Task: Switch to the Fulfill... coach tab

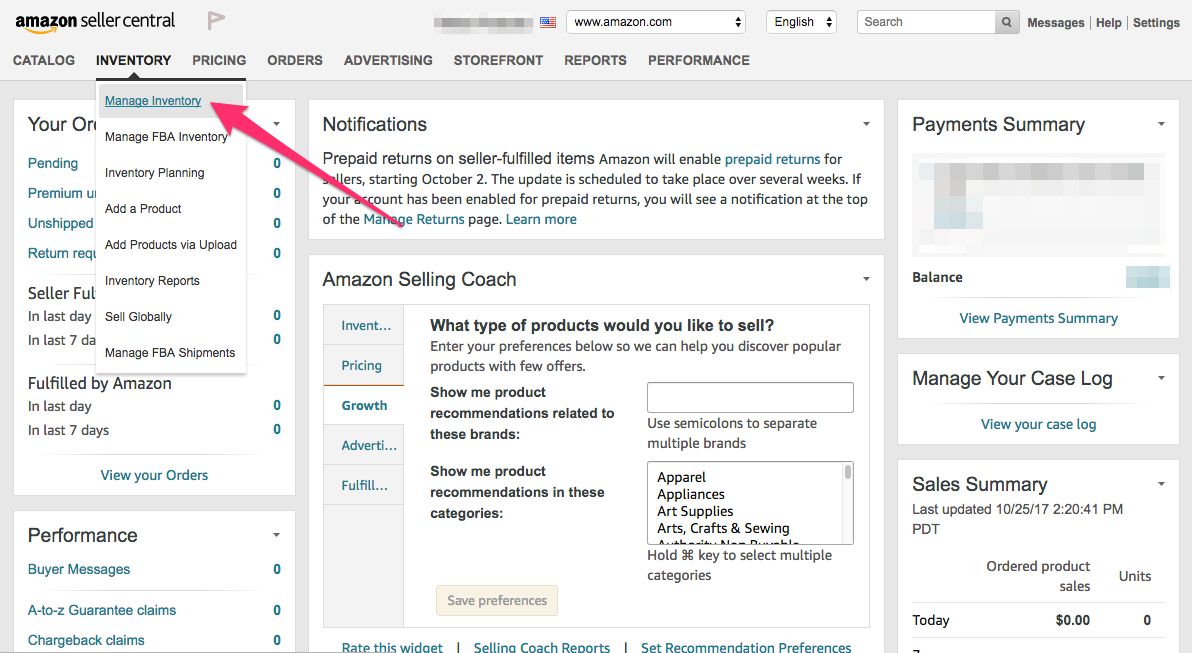Action: [x=363, y=485]
